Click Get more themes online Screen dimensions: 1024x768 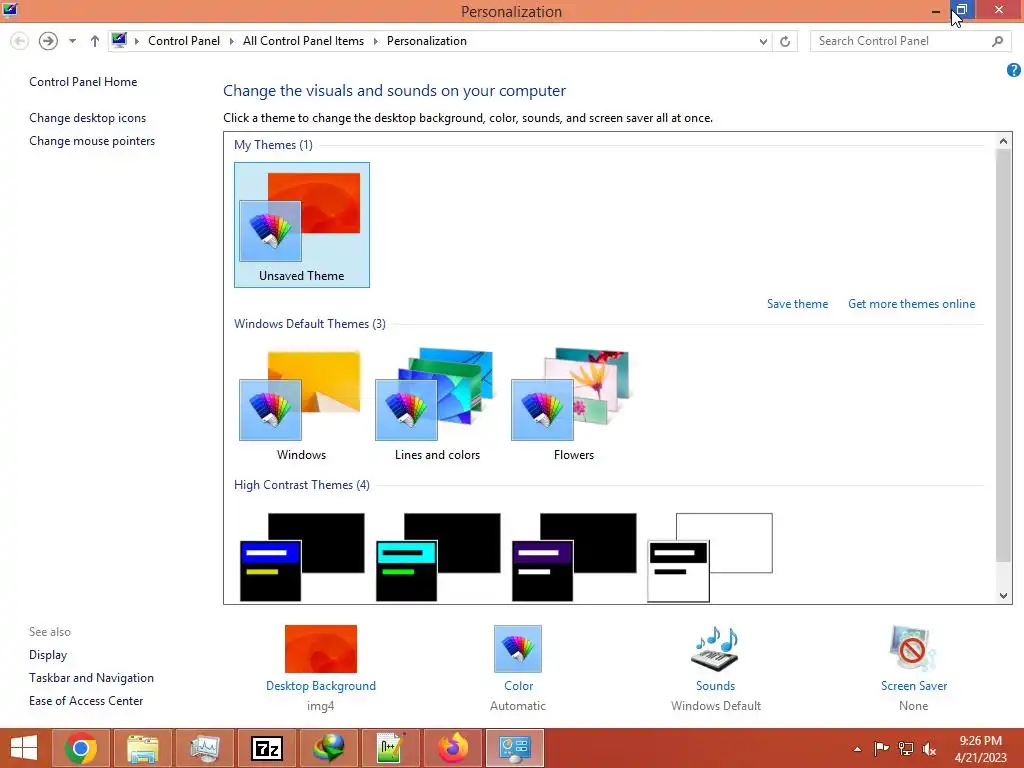(911, 304)
